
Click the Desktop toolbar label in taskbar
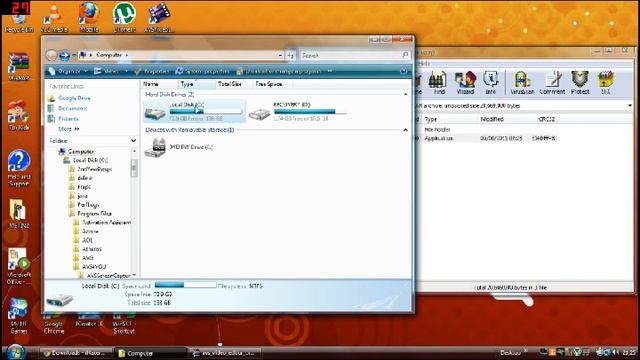click(x=510, y=352)
